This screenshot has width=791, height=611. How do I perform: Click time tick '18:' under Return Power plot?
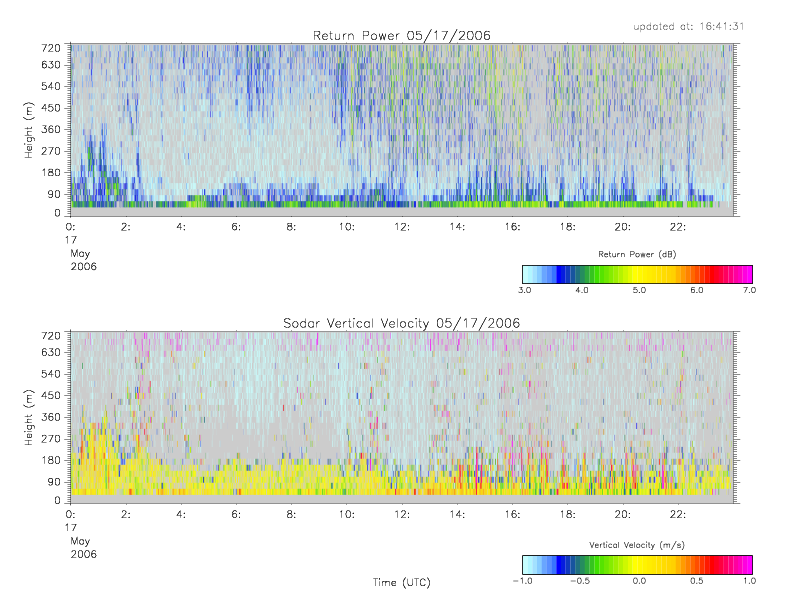coord(568,227)
